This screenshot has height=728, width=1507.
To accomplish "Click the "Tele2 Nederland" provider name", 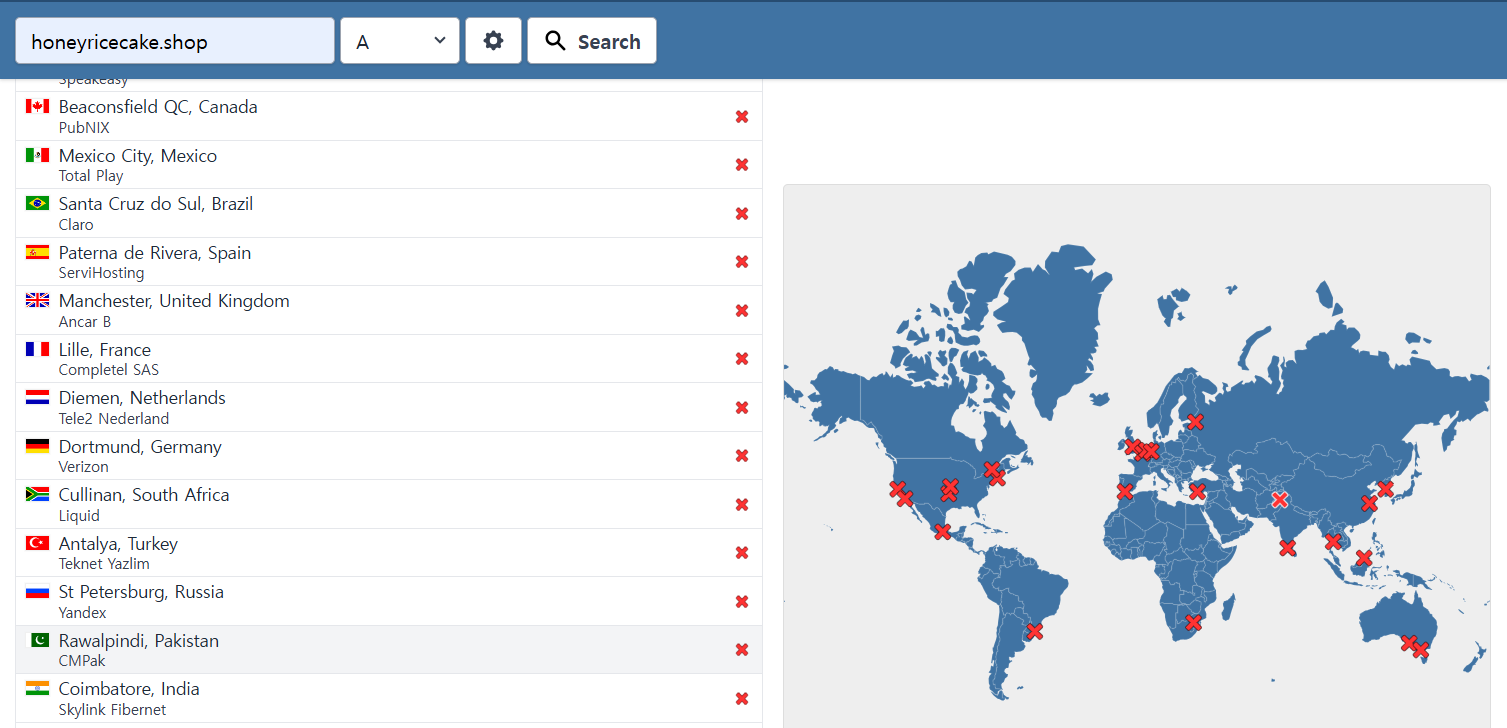I will point(114,419).
